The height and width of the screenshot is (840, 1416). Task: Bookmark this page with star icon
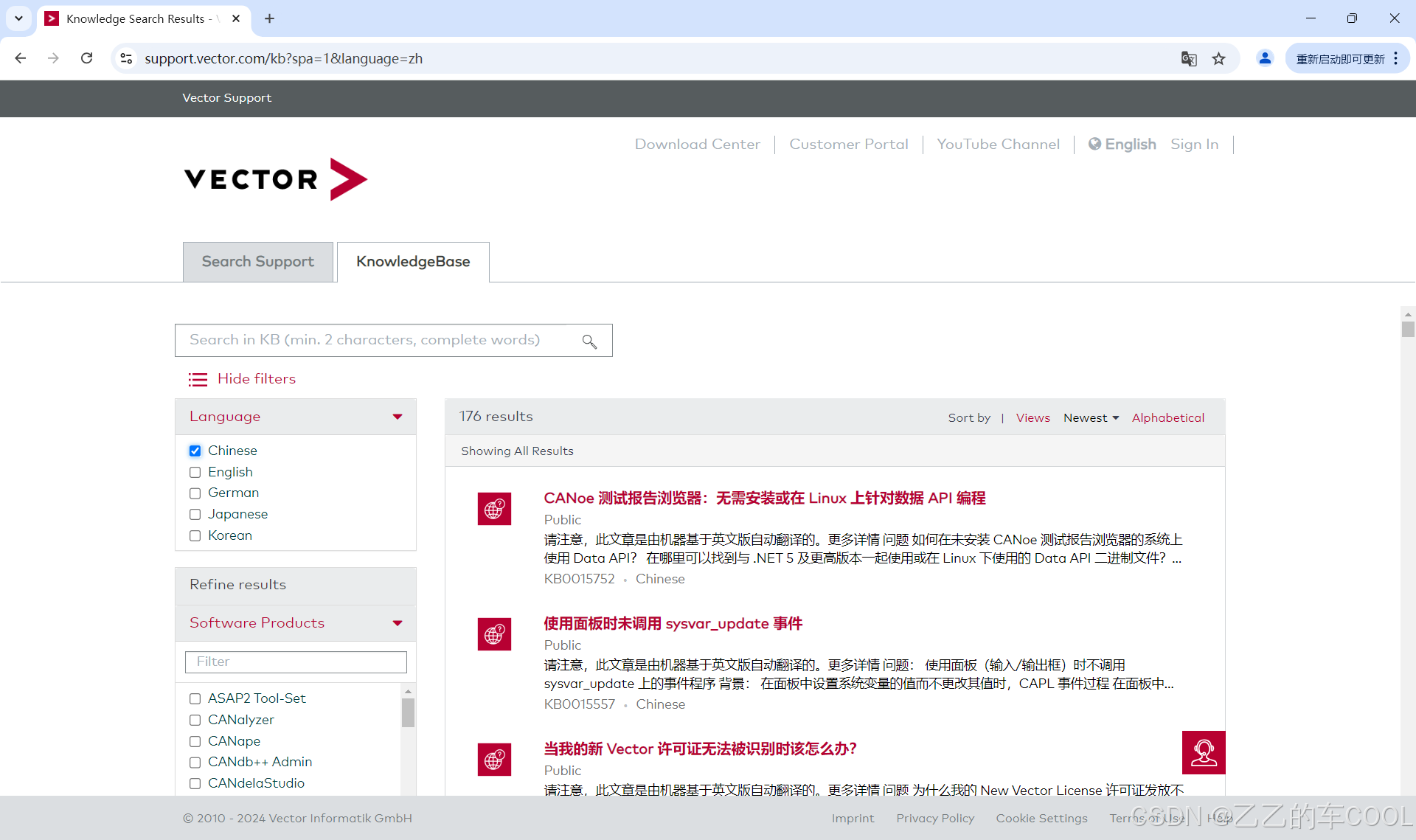[1218, 59]
